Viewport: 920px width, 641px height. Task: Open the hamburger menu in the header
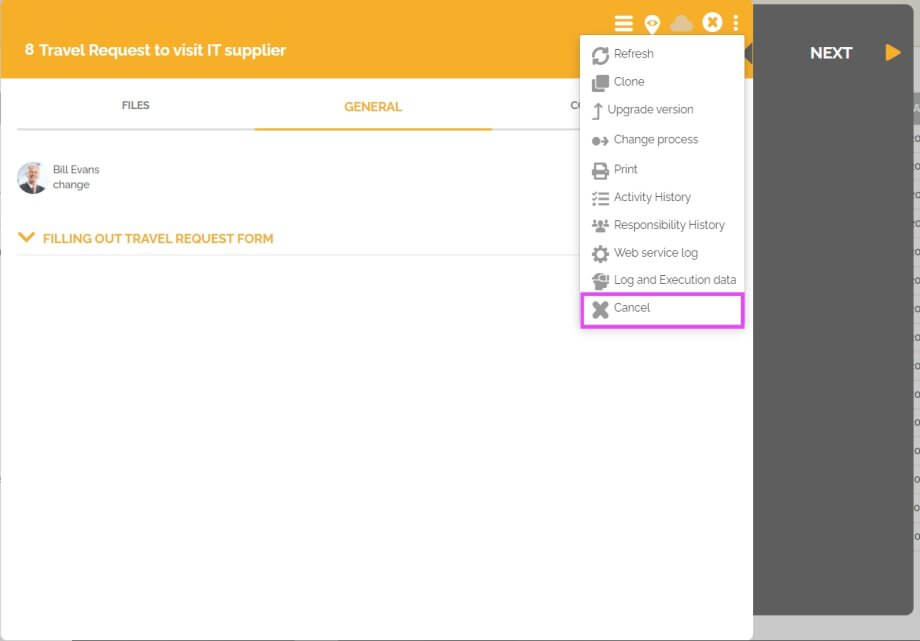[624, 22]
